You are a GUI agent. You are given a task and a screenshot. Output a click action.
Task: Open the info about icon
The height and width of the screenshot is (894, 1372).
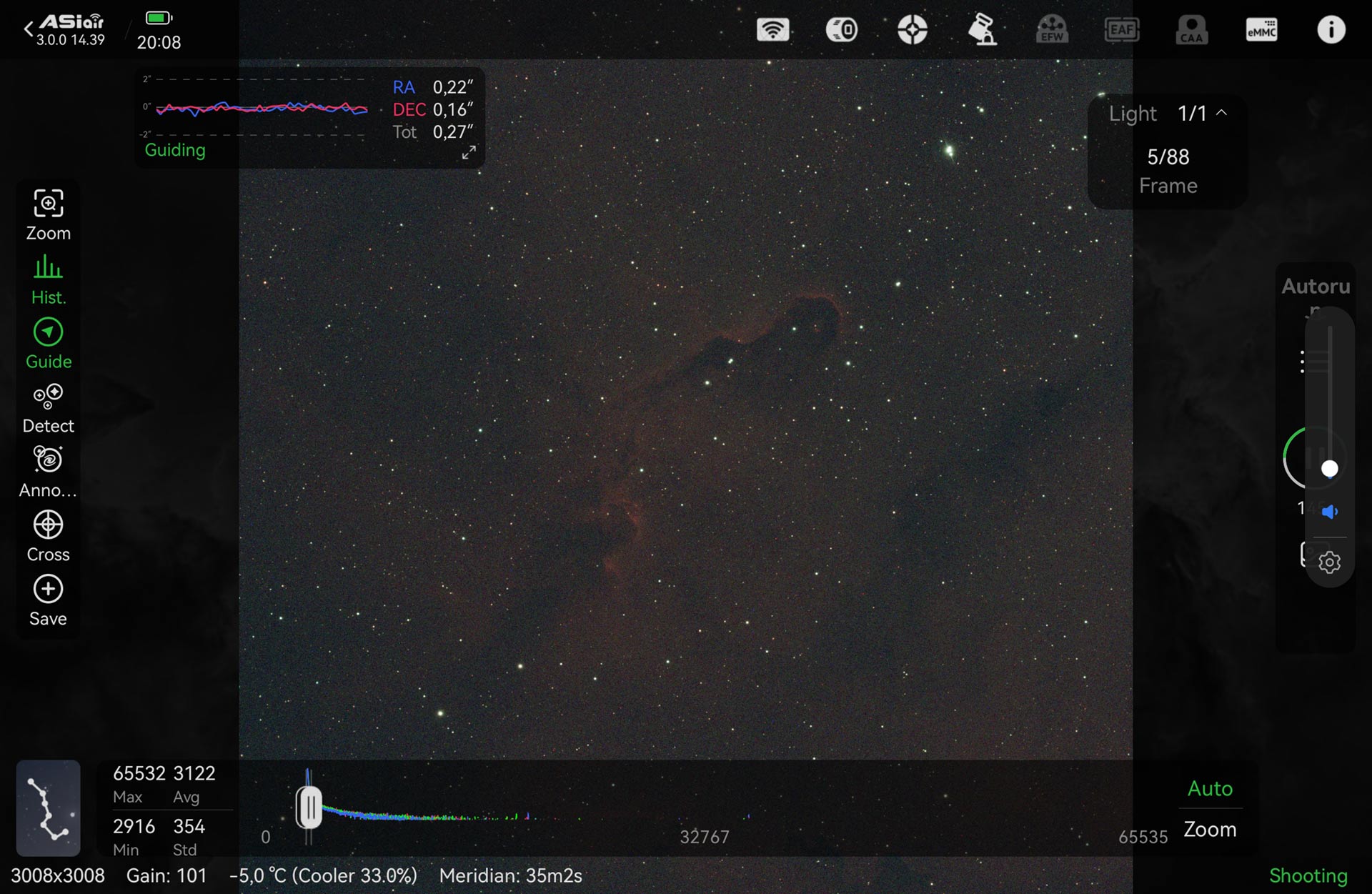1331,30
